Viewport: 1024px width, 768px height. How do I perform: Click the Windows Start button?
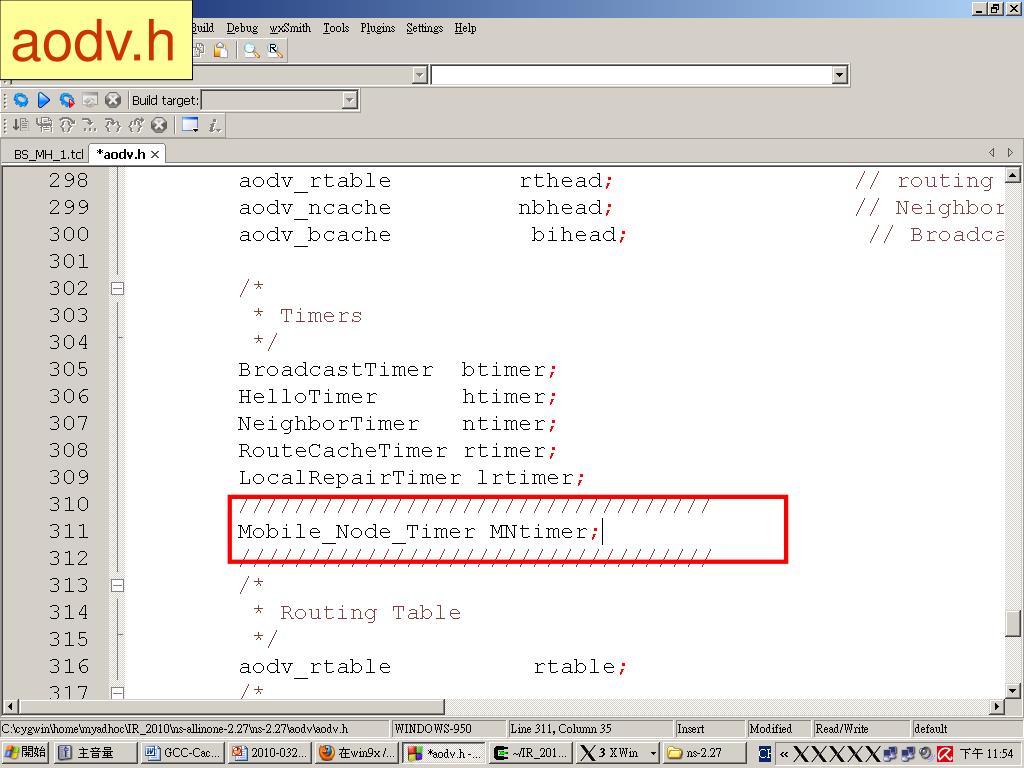pyautogui.click(x=25, y=753)
